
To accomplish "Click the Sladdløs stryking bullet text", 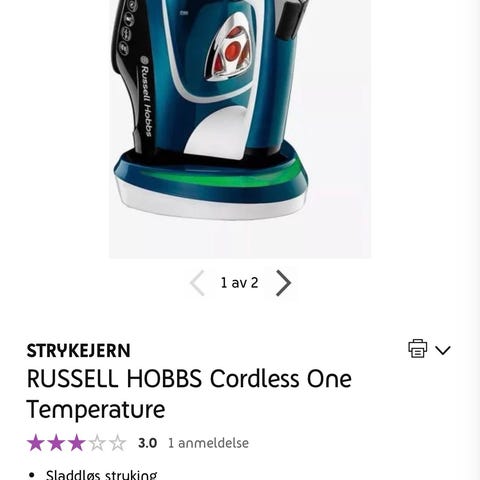I will [x=101, y=474].
